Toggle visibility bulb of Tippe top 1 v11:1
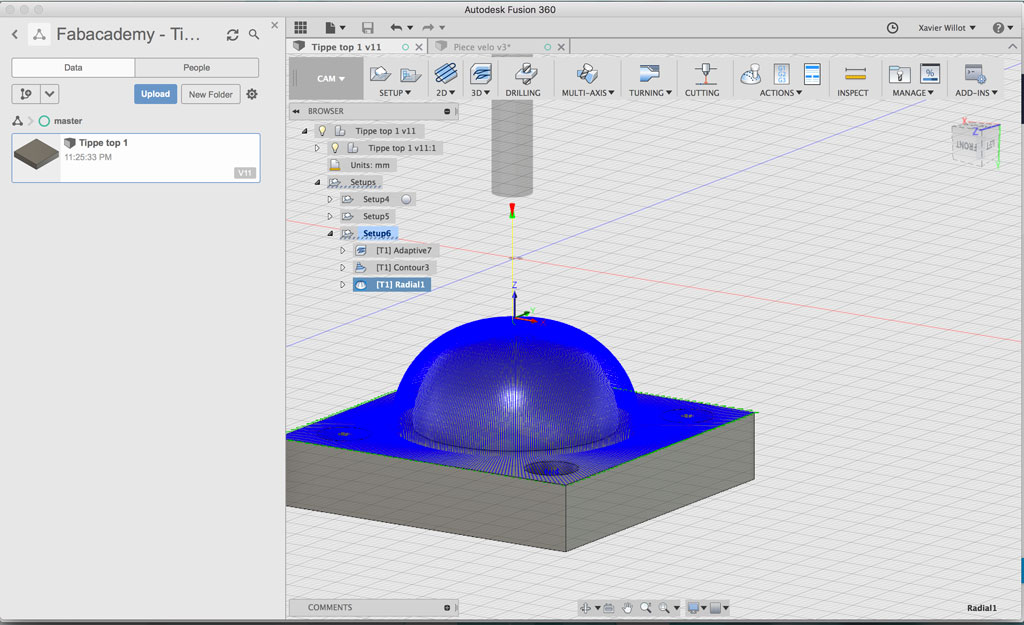1024x625 pixels. 335,148
